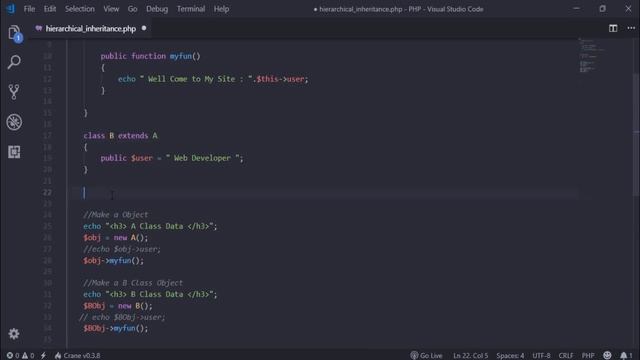Open the File menu
Screen dimensions: 640x360
(29, 9)
